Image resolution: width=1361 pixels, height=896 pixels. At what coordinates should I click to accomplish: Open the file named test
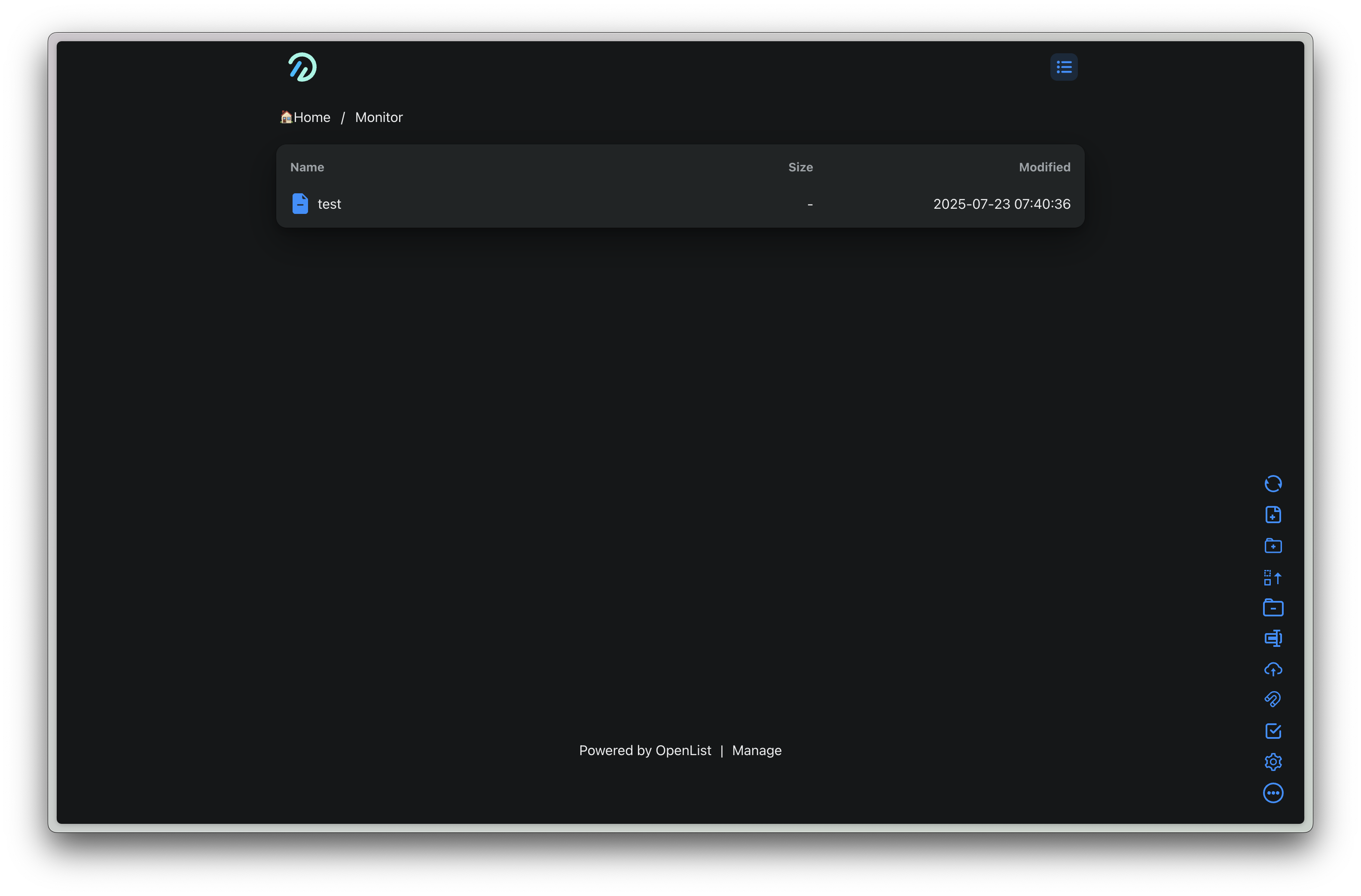[x=329, y=204]
